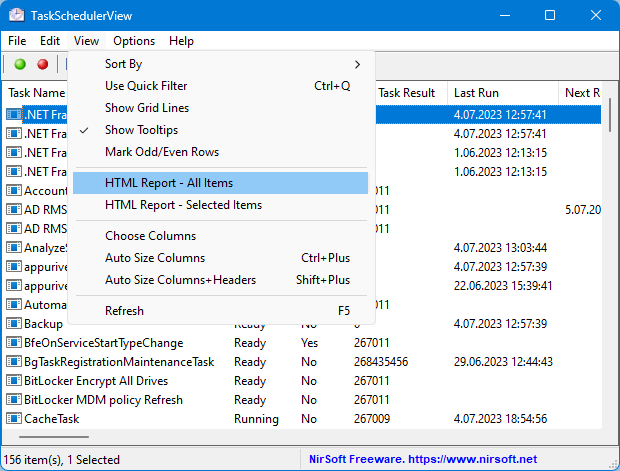The height and width of the screenshot is (471, 620).
Task: Sort by the Task Result column header
Action: tap(406, 93)
